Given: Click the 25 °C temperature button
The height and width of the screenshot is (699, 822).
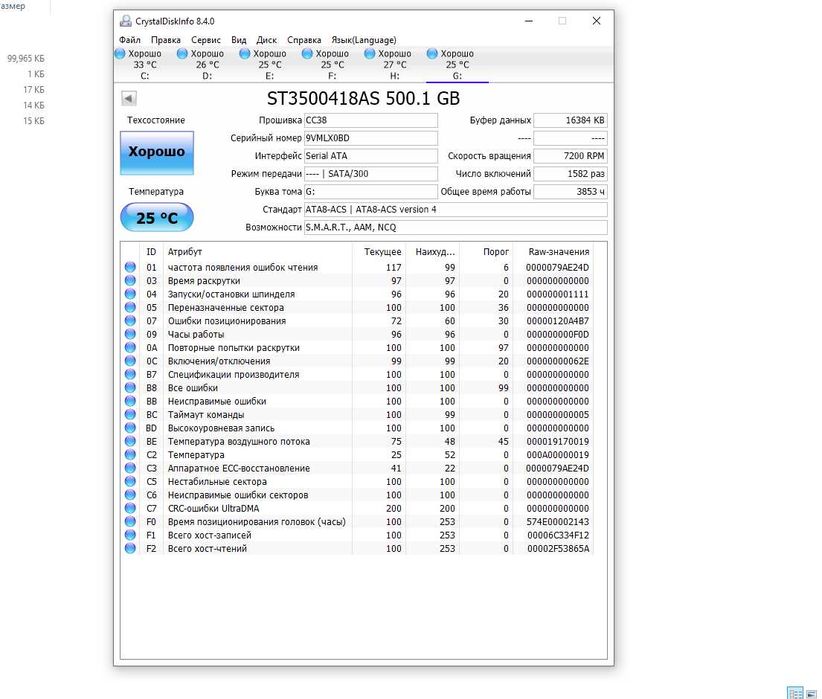Looking at the screenshot, I should point(157,217).
